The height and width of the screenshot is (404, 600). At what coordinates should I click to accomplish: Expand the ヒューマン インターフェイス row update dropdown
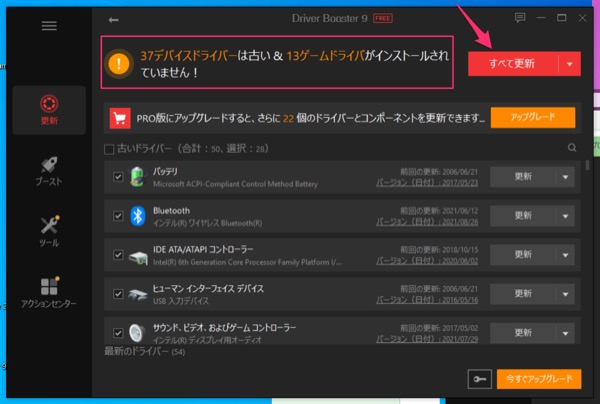point(565,294)
